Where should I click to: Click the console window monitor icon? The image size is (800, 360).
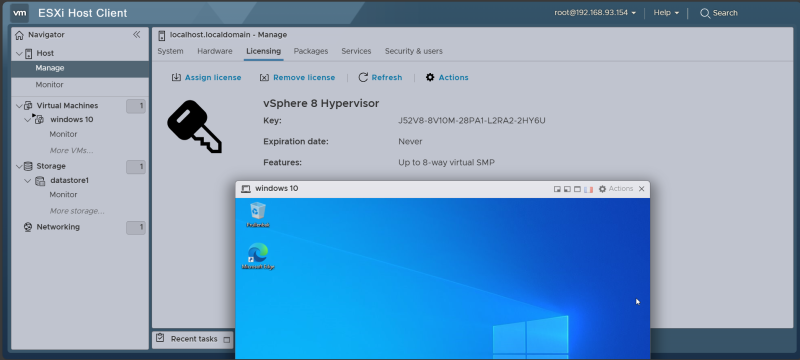(x=246, y=189)
